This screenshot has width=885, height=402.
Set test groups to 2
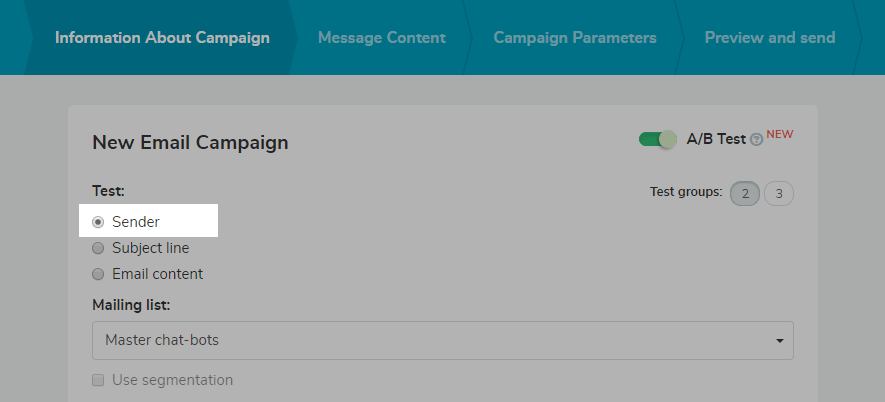(x=745, y=193)
